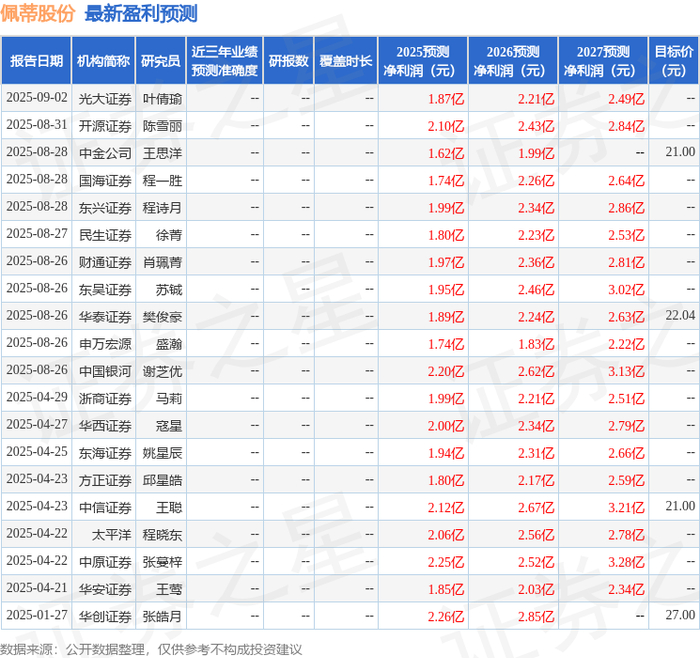The height and width of the screenshot is (658, 700).
Task: Click the date 2025-04-29
Action: click(x=37, y=397)
